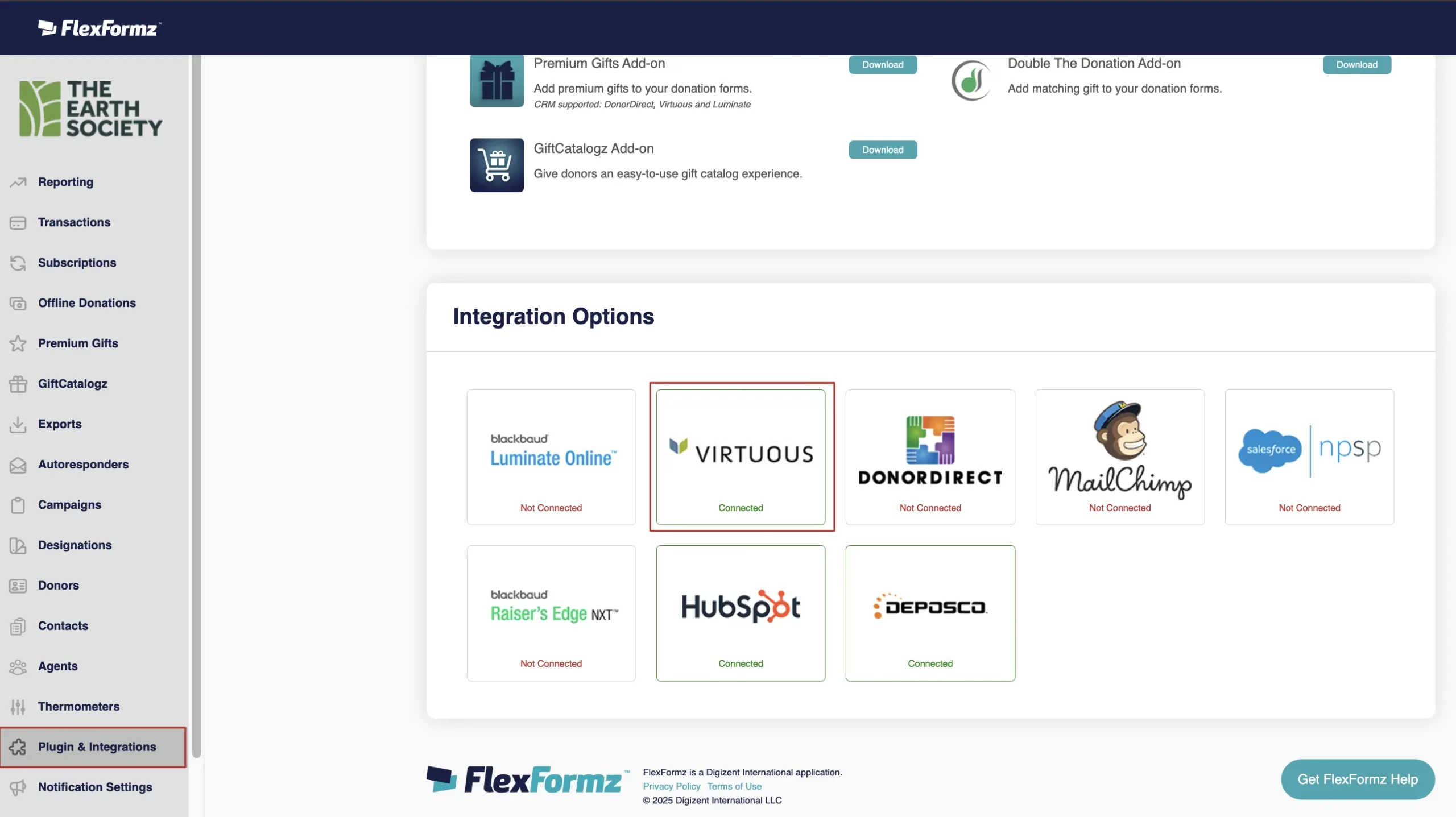The image size is (1456, 817).
Task: Open the Transactions menu item
Action: point(74,222)
